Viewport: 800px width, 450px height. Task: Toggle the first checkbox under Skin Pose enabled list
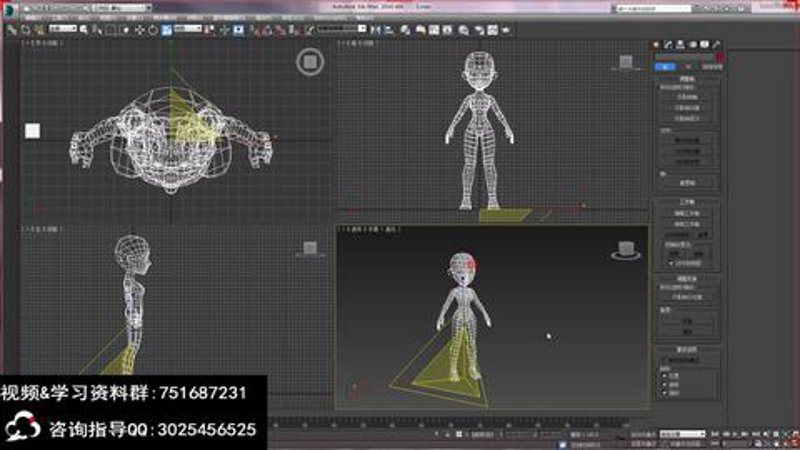coord(664,376)
